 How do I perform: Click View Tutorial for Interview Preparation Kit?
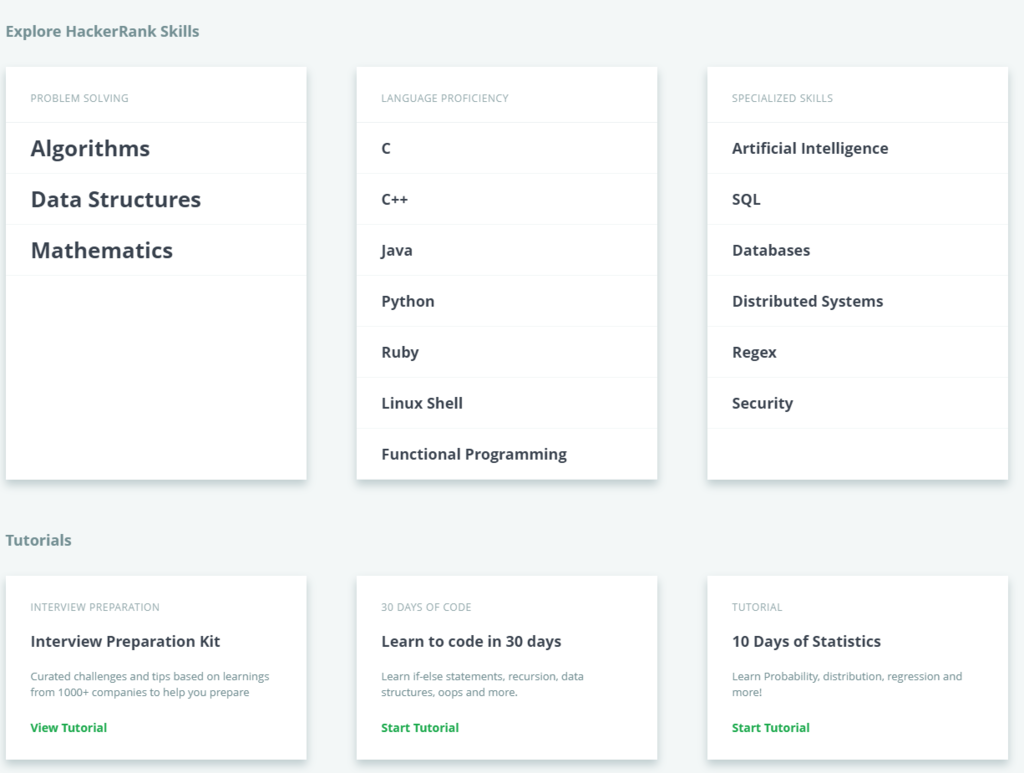(69, 727)
